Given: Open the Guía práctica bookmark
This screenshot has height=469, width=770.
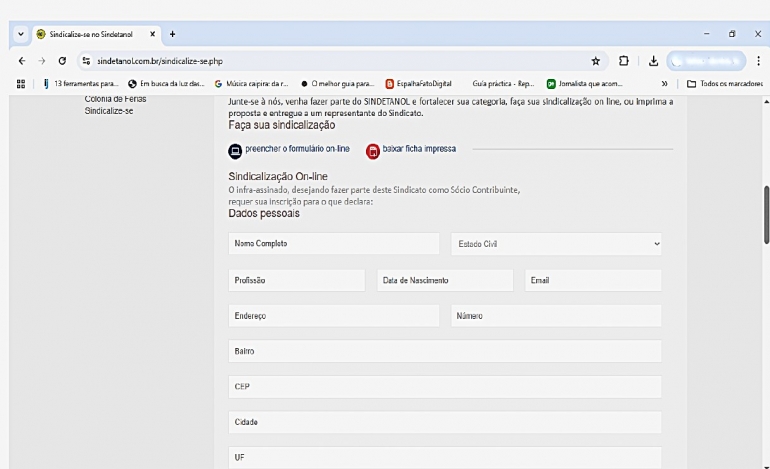Looking at the screenshot, I should tap(503, 84).
